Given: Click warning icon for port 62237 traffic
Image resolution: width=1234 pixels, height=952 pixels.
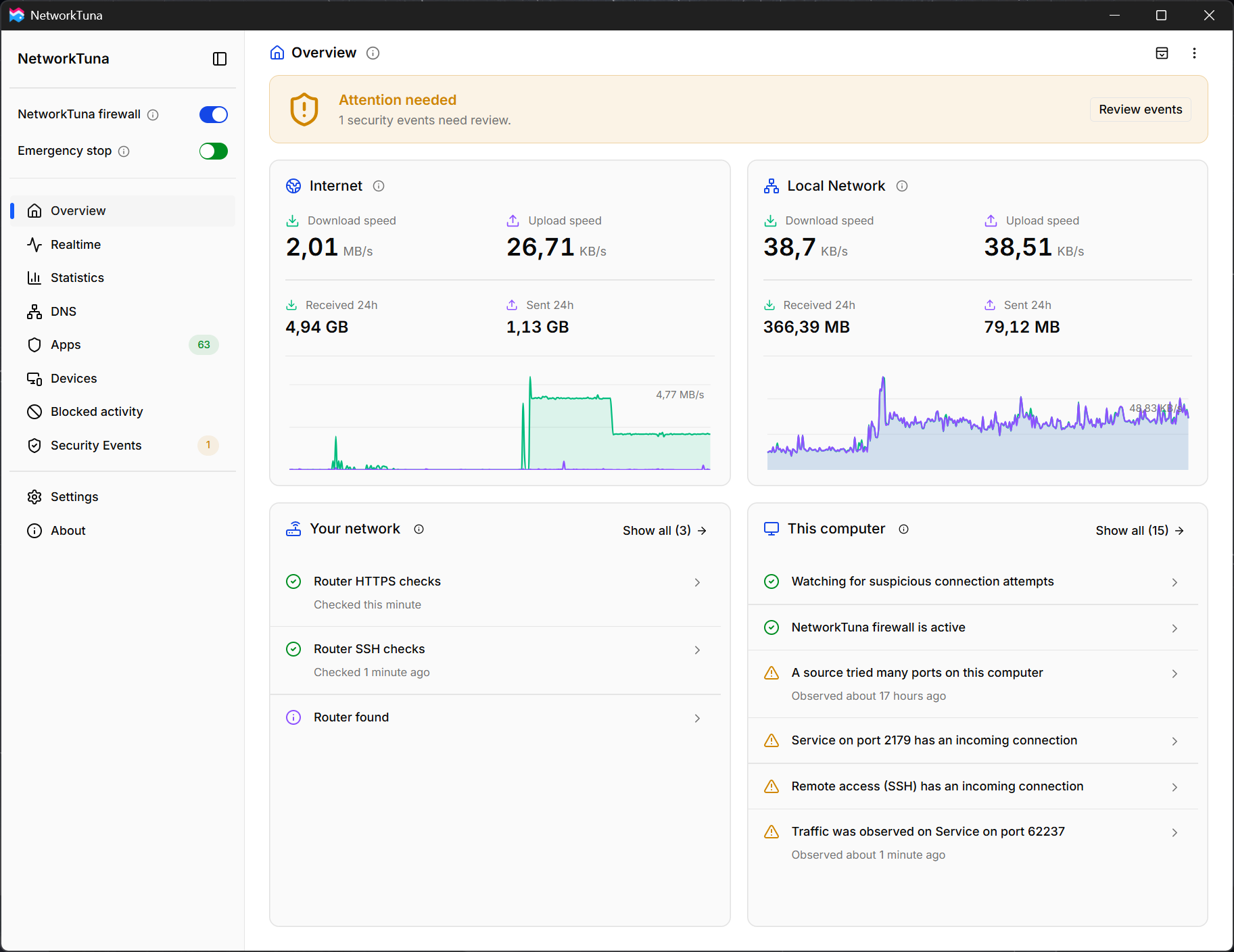Looking at the screenshot, I should click(x=772, y=832).
